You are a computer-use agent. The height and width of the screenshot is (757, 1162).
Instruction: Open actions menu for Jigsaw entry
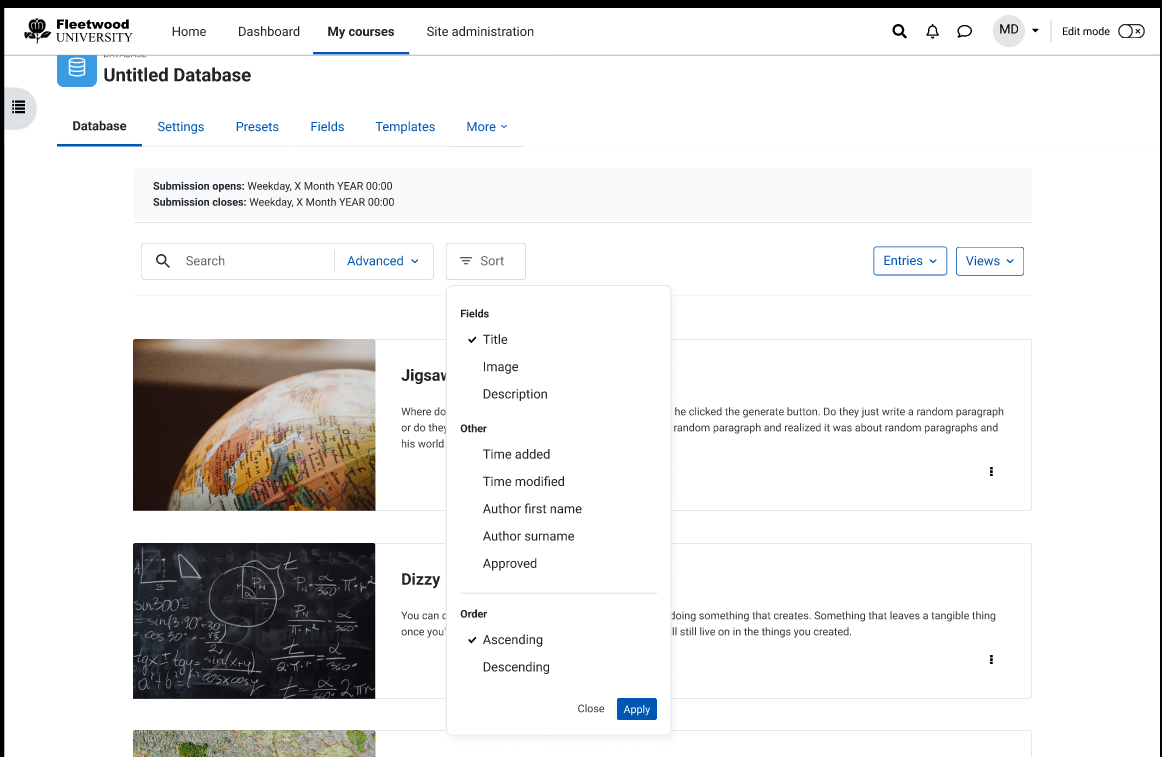click(x=991, y=472)
